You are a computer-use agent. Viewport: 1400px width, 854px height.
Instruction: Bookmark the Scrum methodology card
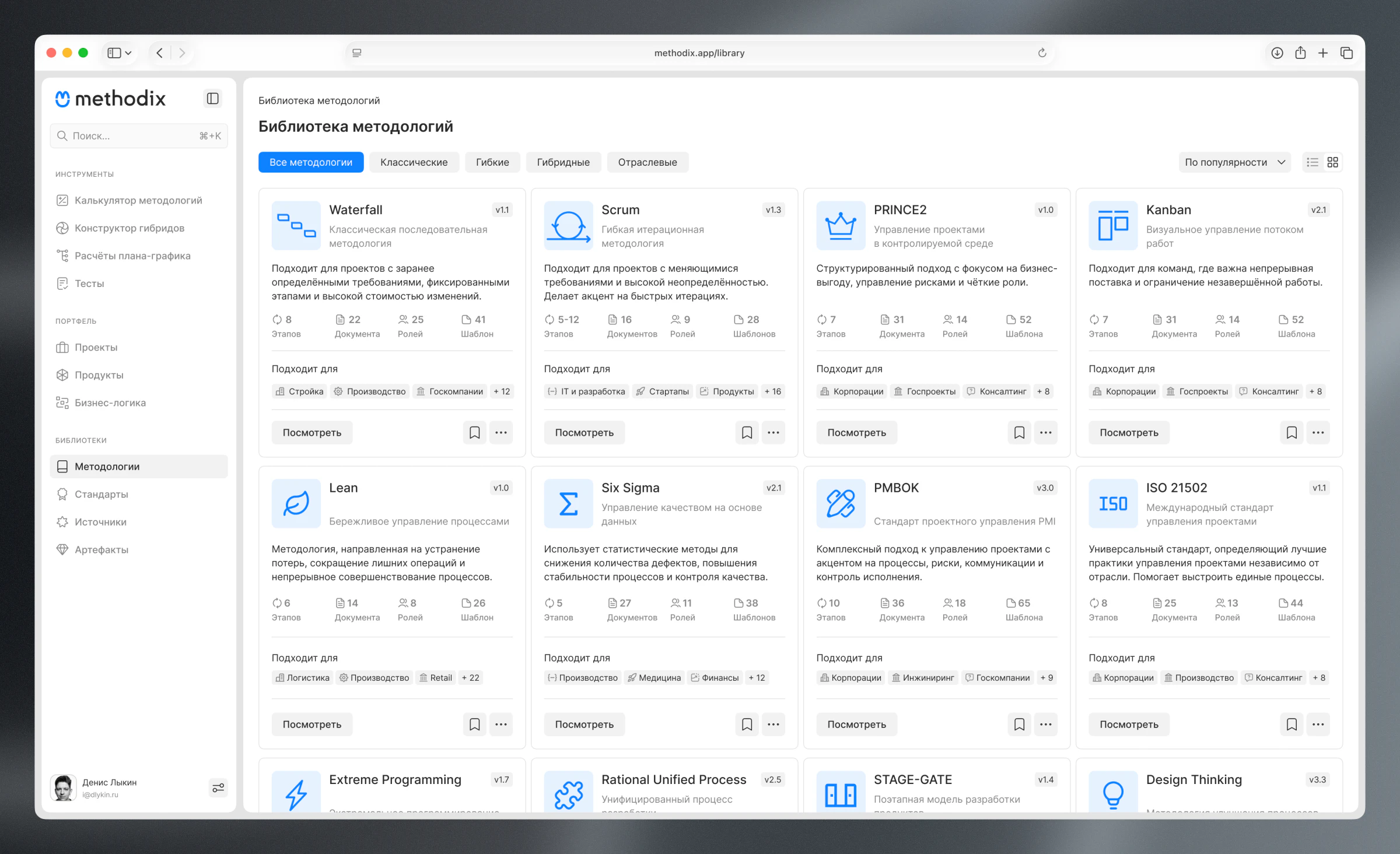click(747, 432)
